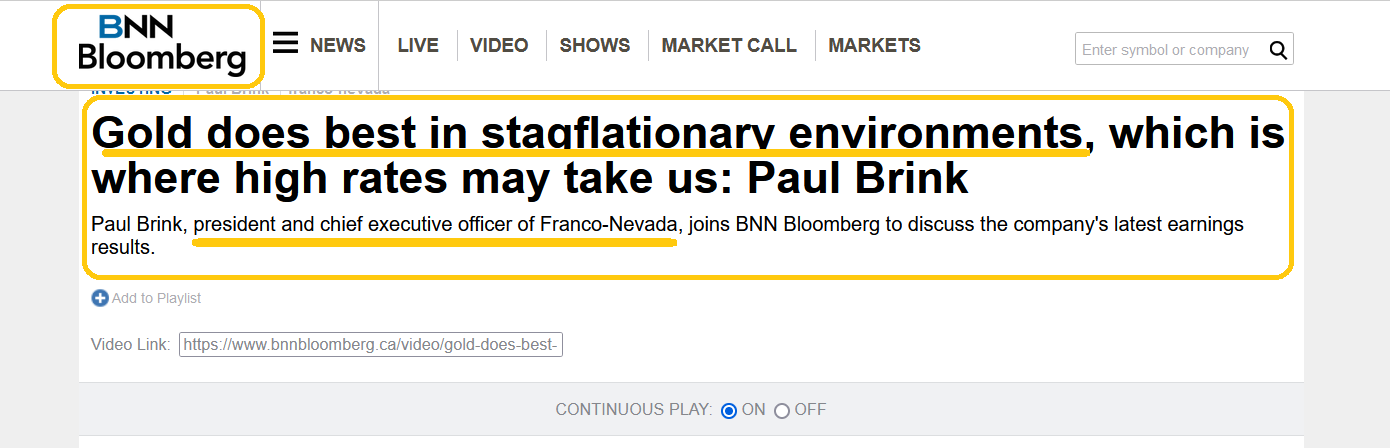
Task: Open the VIDEO nav item
Action: pyautogui.click(x=499, y=45)
